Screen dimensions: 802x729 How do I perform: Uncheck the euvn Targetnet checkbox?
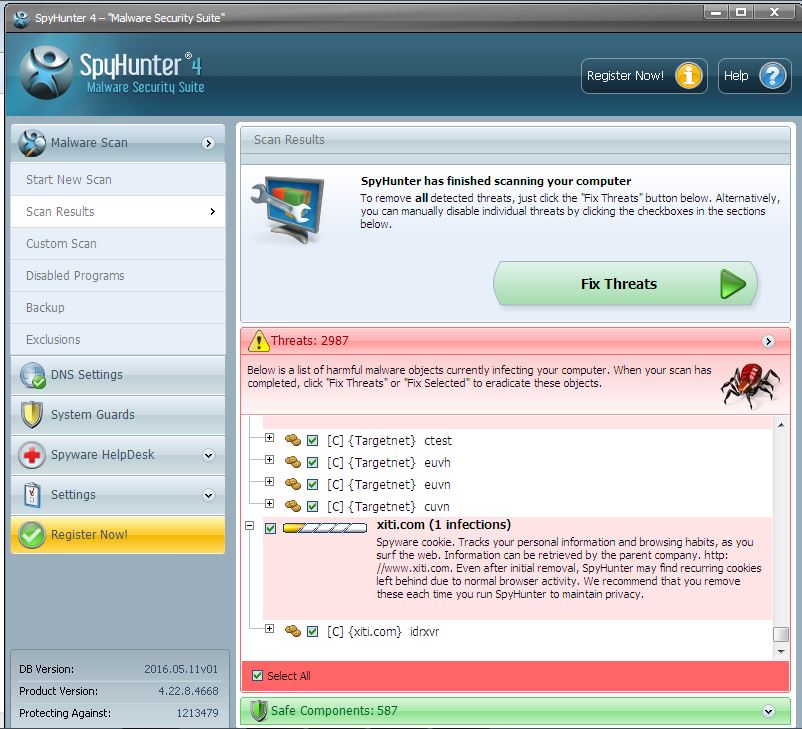(313, 484)
